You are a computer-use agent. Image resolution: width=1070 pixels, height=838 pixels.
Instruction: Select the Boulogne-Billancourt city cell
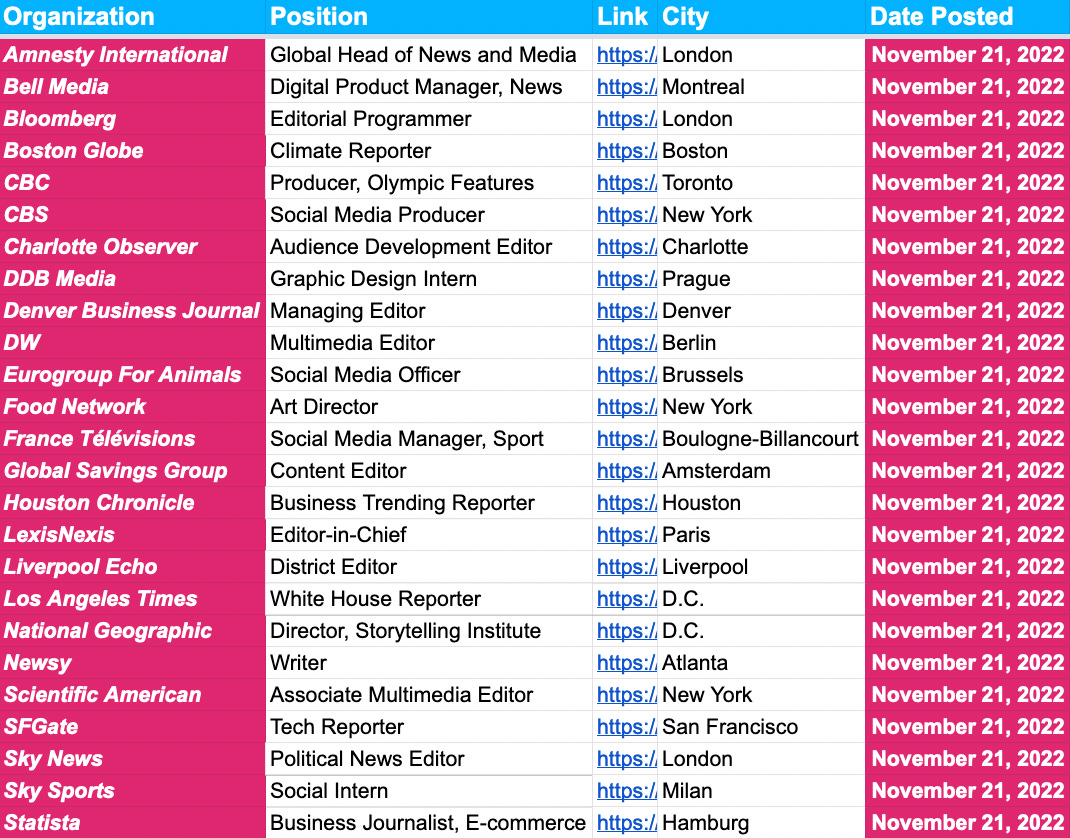[x=761, y=439]
